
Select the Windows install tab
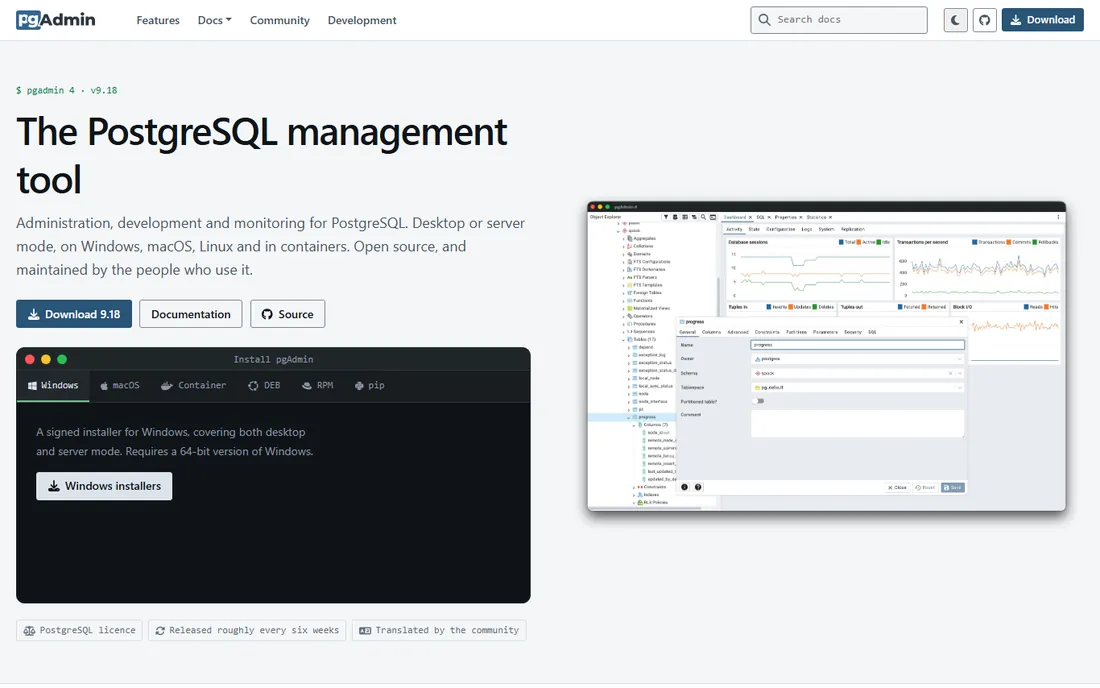point(53,385)
